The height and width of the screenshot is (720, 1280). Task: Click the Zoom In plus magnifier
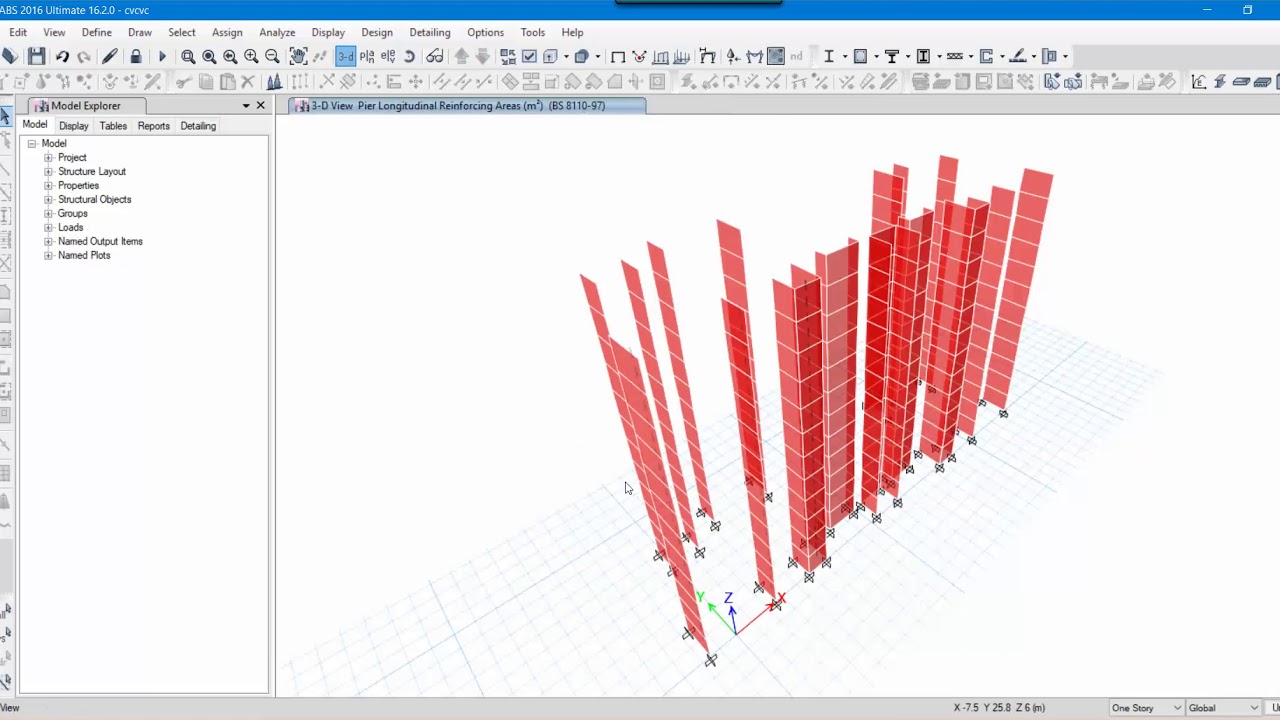[251, 57]
